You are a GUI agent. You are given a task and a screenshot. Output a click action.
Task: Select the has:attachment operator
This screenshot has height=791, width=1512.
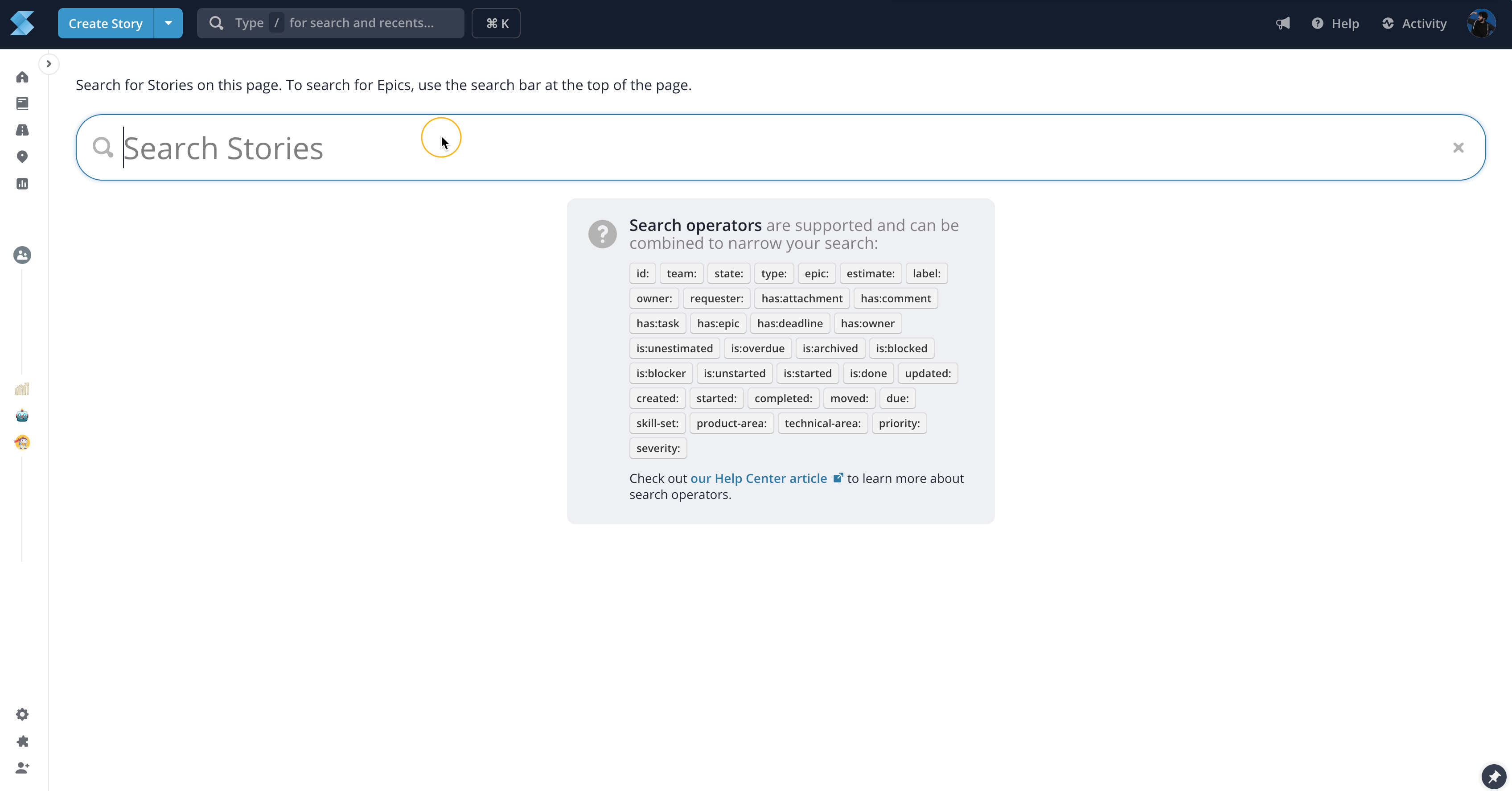pos(802,298)
